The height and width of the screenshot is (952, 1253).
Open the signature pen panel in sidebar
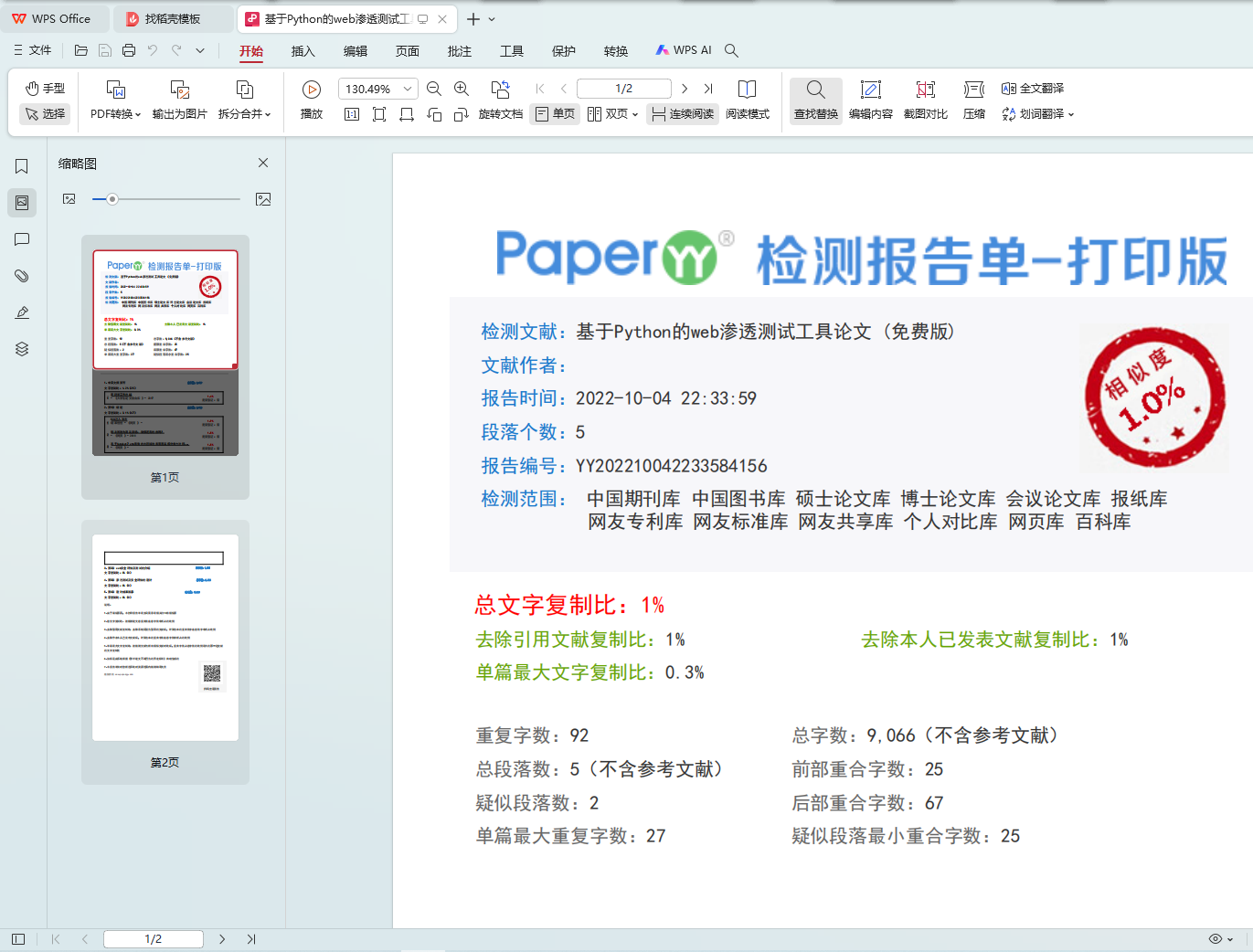coord(22,312)
